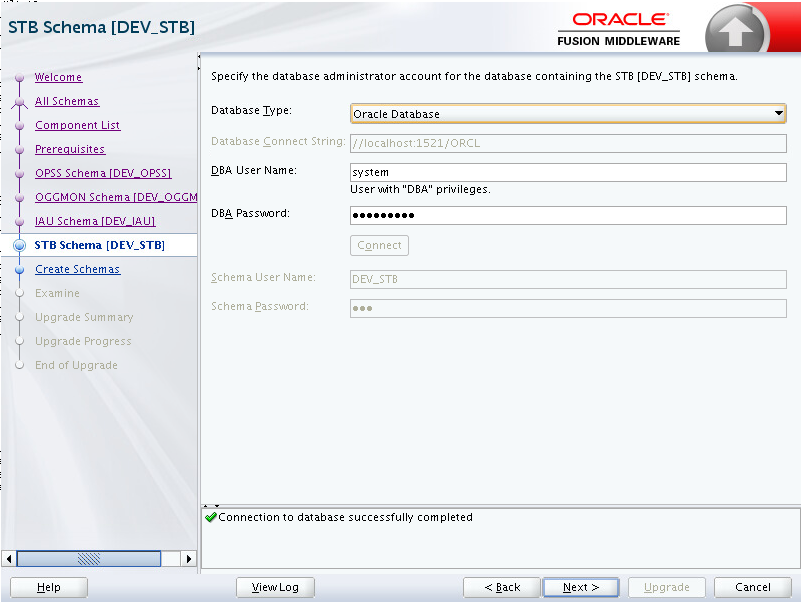Click the DBA Password label
The height and width of the screenshot is (605, 805).
tap(250, 214)
